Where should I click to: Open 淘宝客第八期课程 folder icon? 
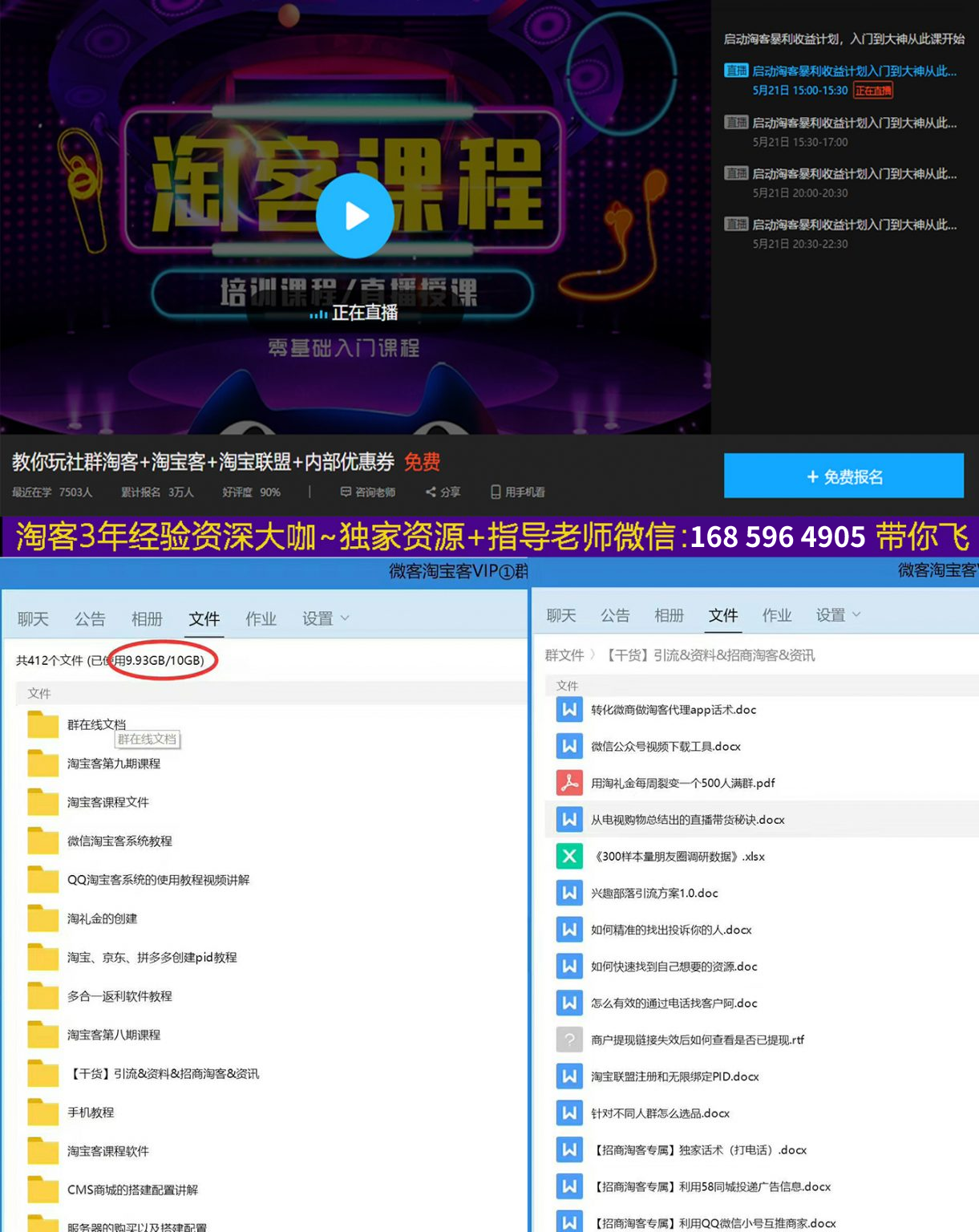tap(42, 1035)
